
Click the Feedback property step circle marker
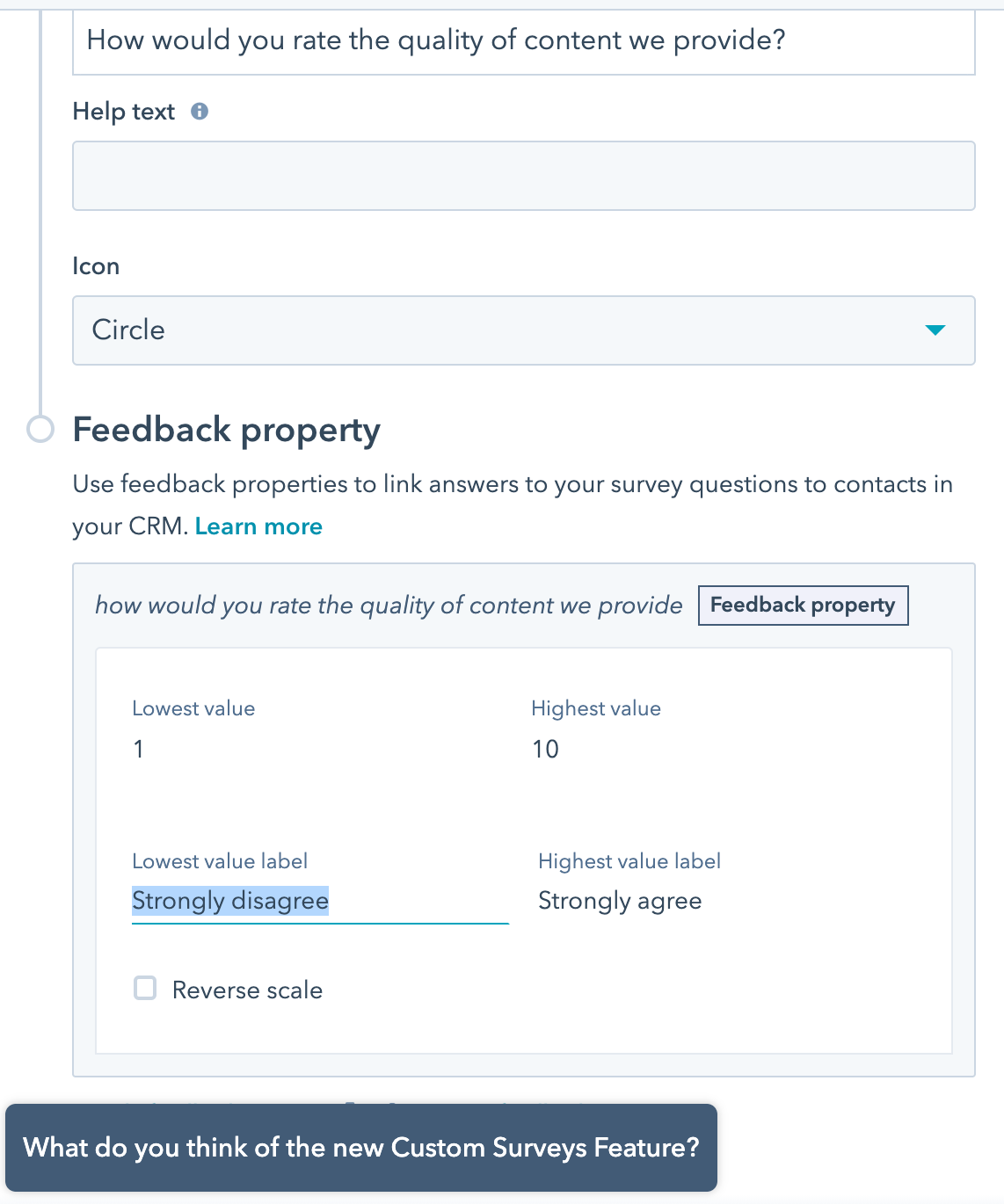pyautogui.click(x=40, y=429)
